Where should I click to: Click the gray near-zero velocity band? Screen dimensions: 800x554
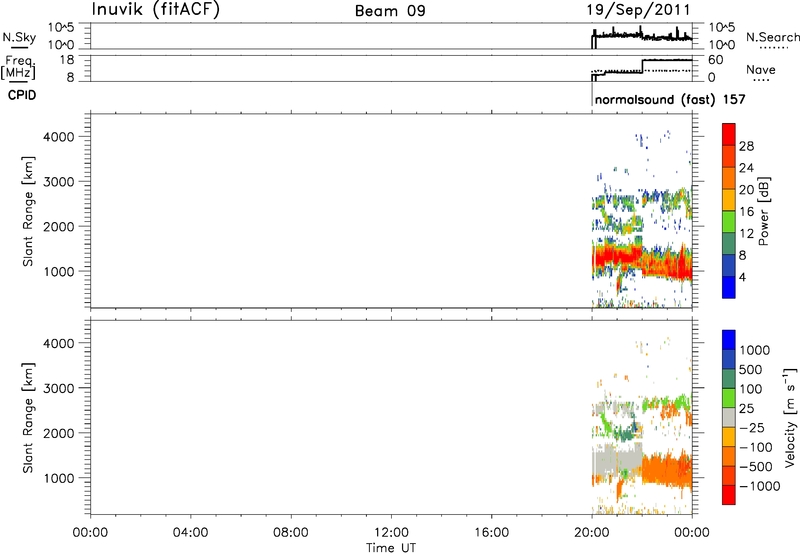616,459
